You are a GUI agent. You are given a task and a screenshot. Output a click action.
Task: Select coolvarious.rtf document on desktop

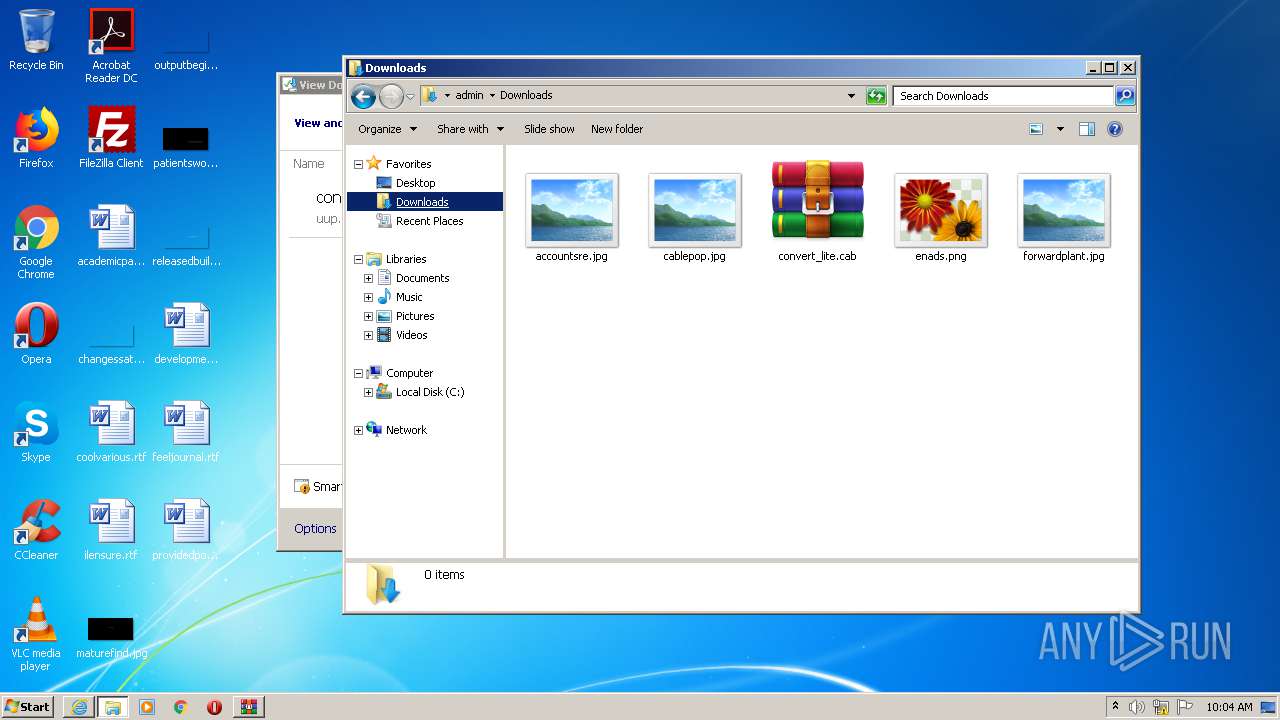[x=111, y=432]
